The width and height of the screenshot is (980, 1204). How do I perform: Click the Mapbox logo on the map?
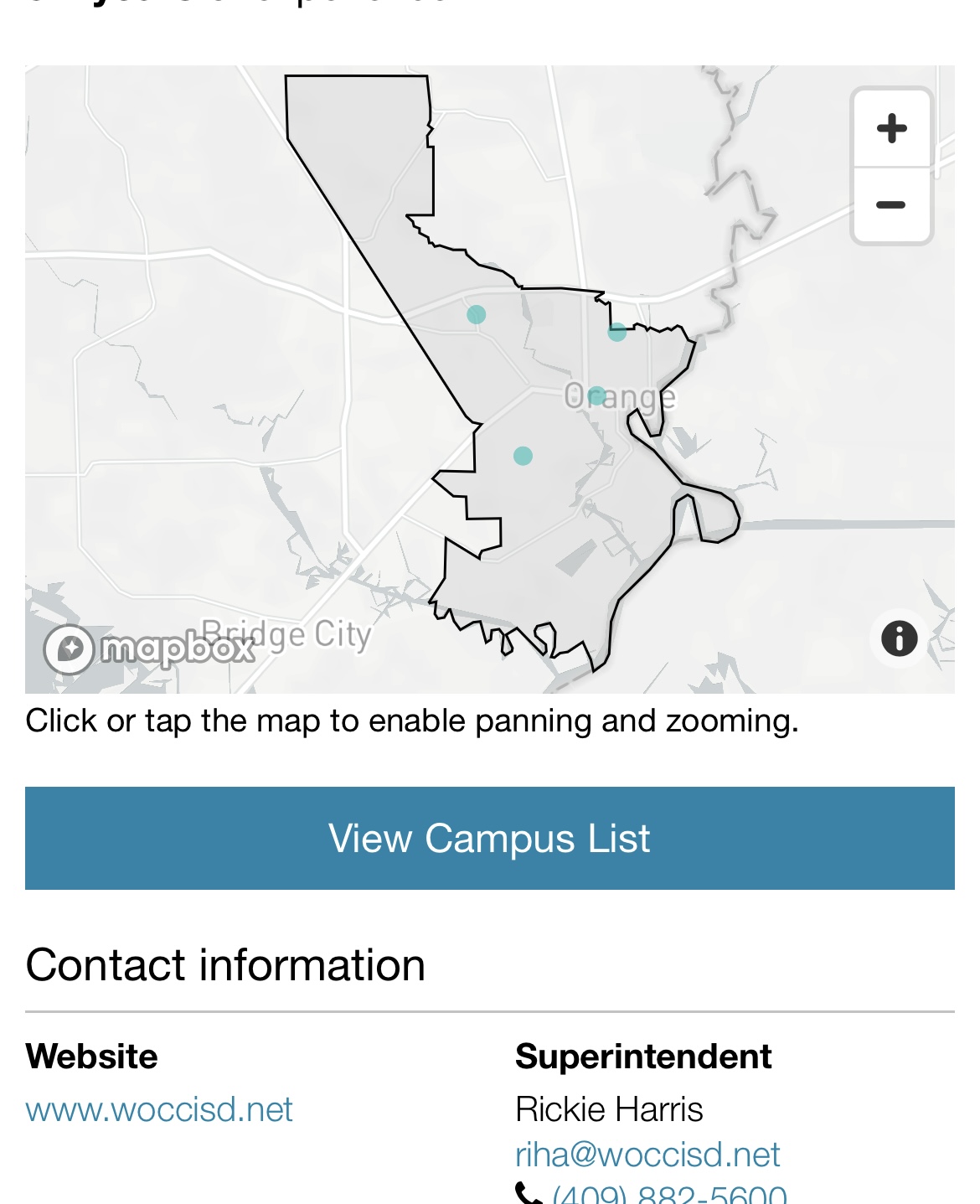(x=150, y=649)
